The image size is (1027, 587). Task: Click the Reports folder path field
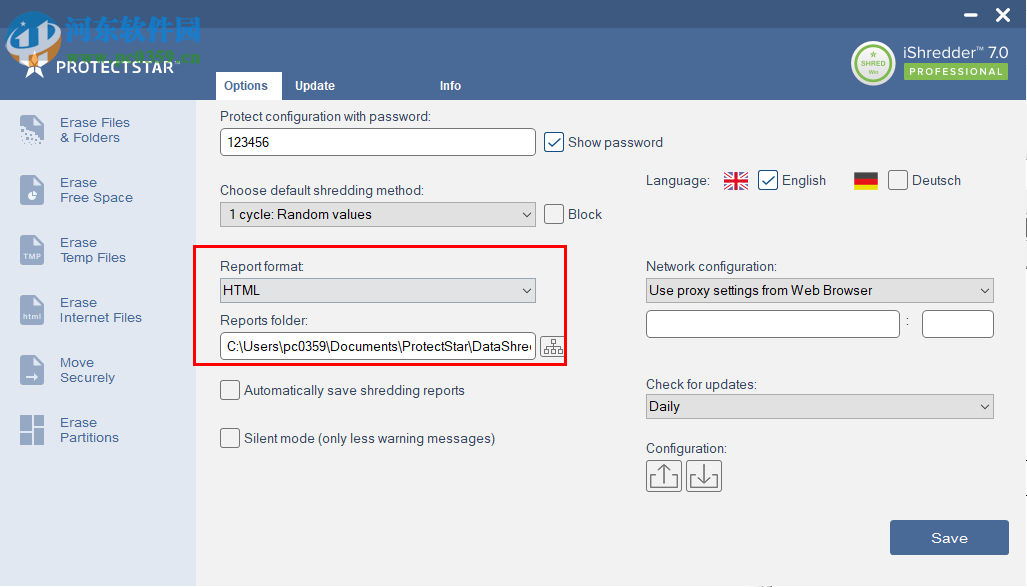tap(377, 347)
